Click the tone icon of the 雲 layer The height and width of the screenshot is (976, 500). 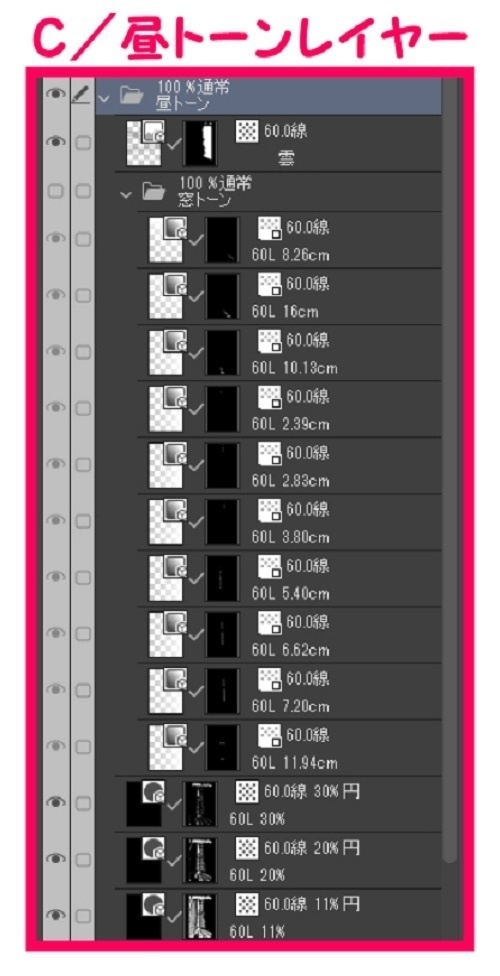point(247,132)
